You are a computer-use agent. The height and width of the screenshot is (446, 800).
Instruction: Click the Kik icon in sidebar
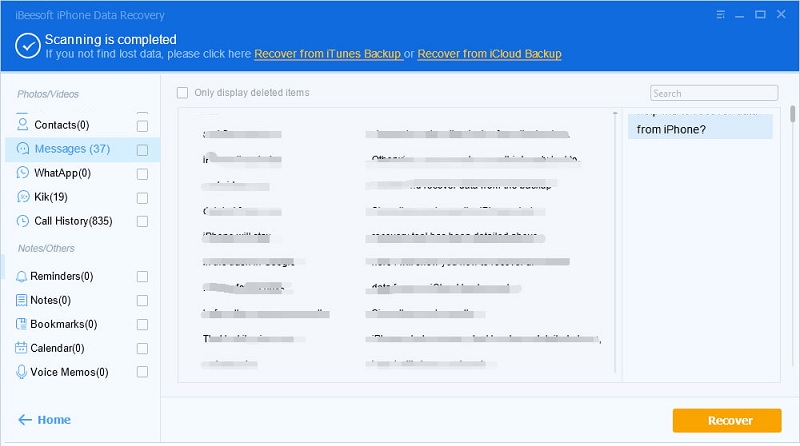pos(22,196)
